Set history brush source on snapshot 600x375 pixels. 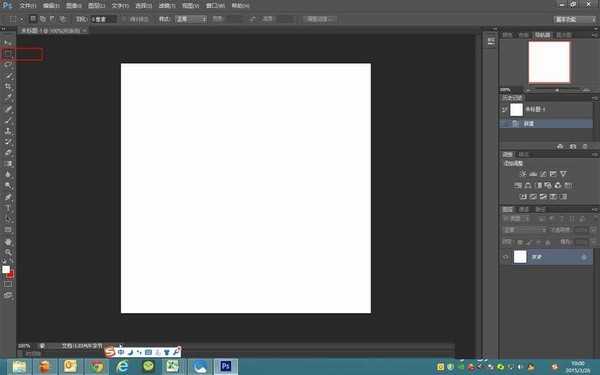point(505,110)
